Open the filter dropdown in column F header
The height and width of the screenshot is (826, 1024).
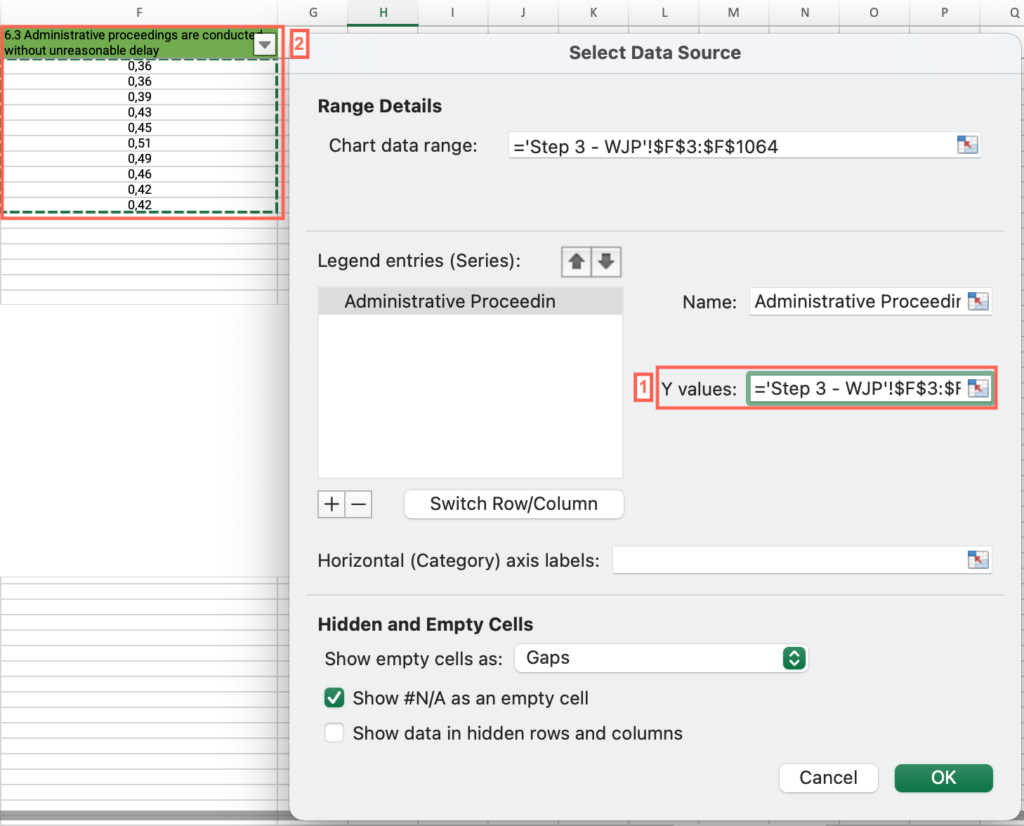coord(264,44)
